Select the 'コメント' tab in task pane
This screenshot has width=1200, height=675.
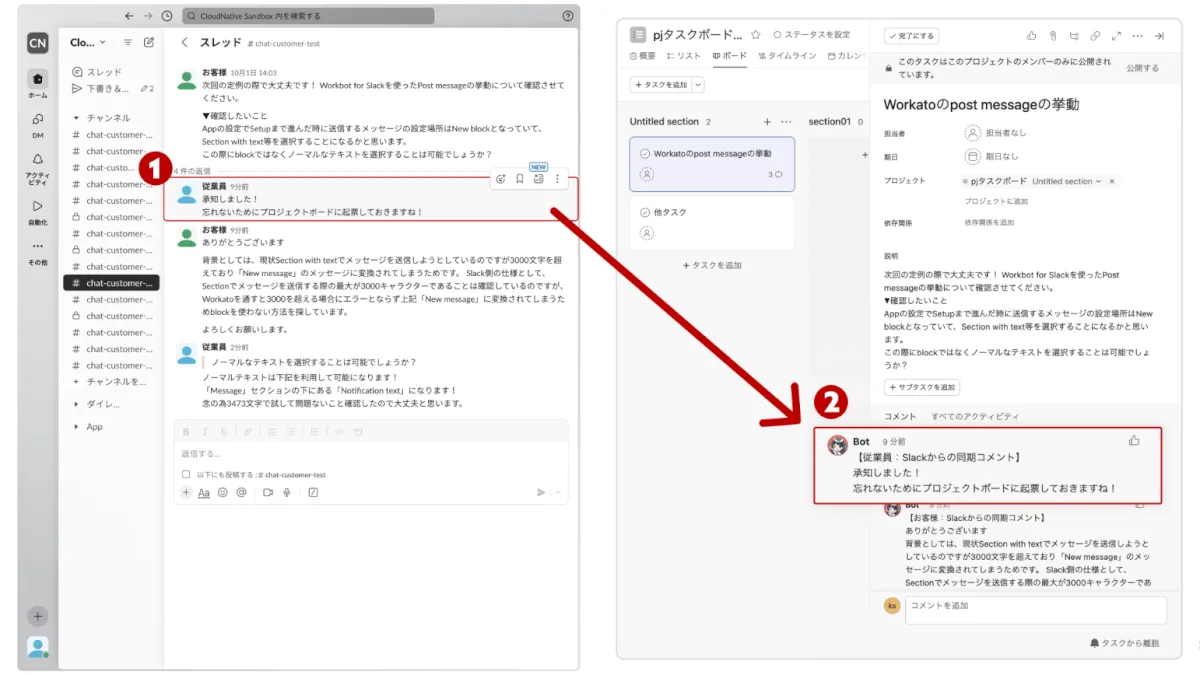click(900, 416)
